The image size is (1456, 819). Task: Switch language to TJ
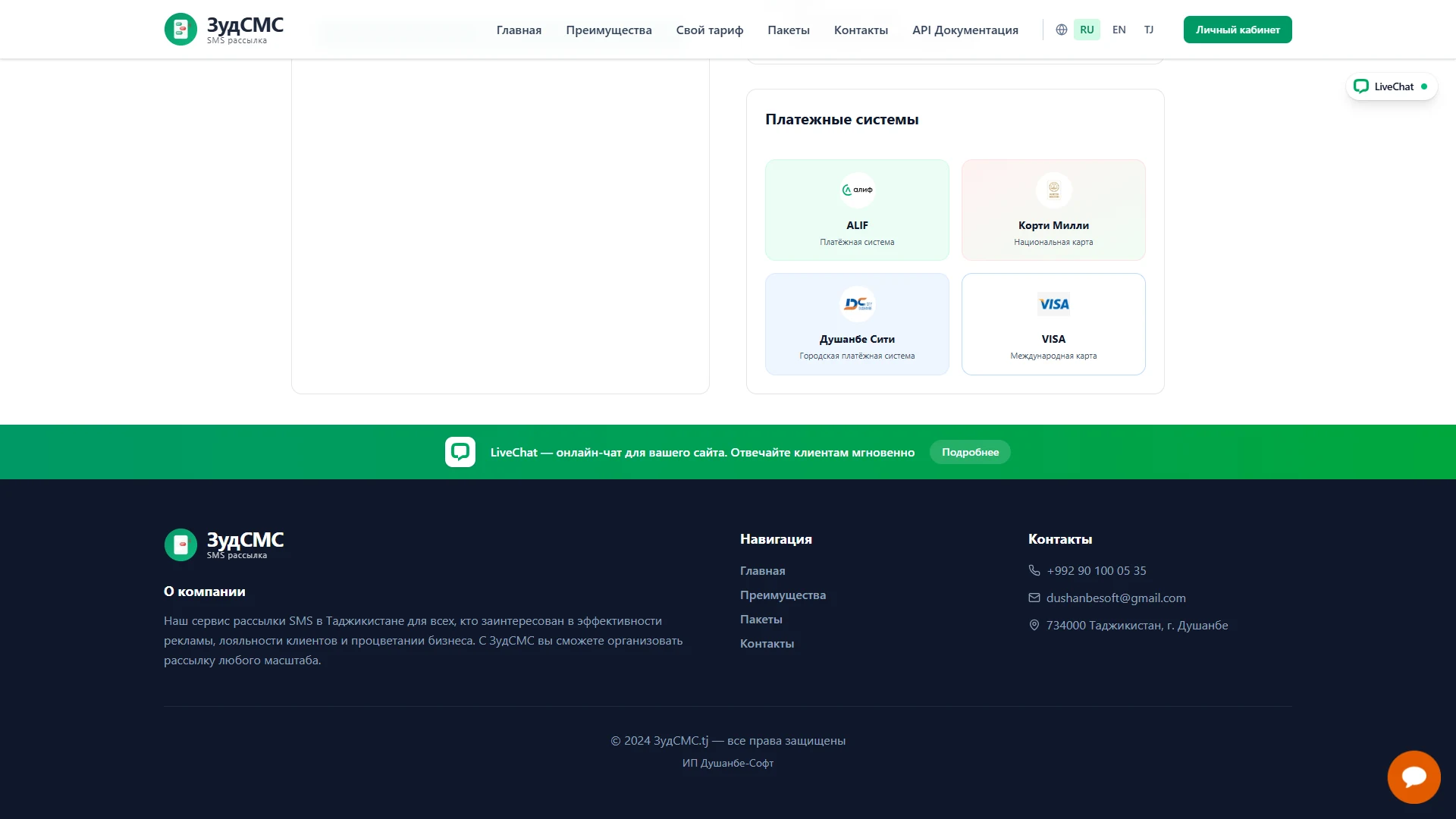1149,30
